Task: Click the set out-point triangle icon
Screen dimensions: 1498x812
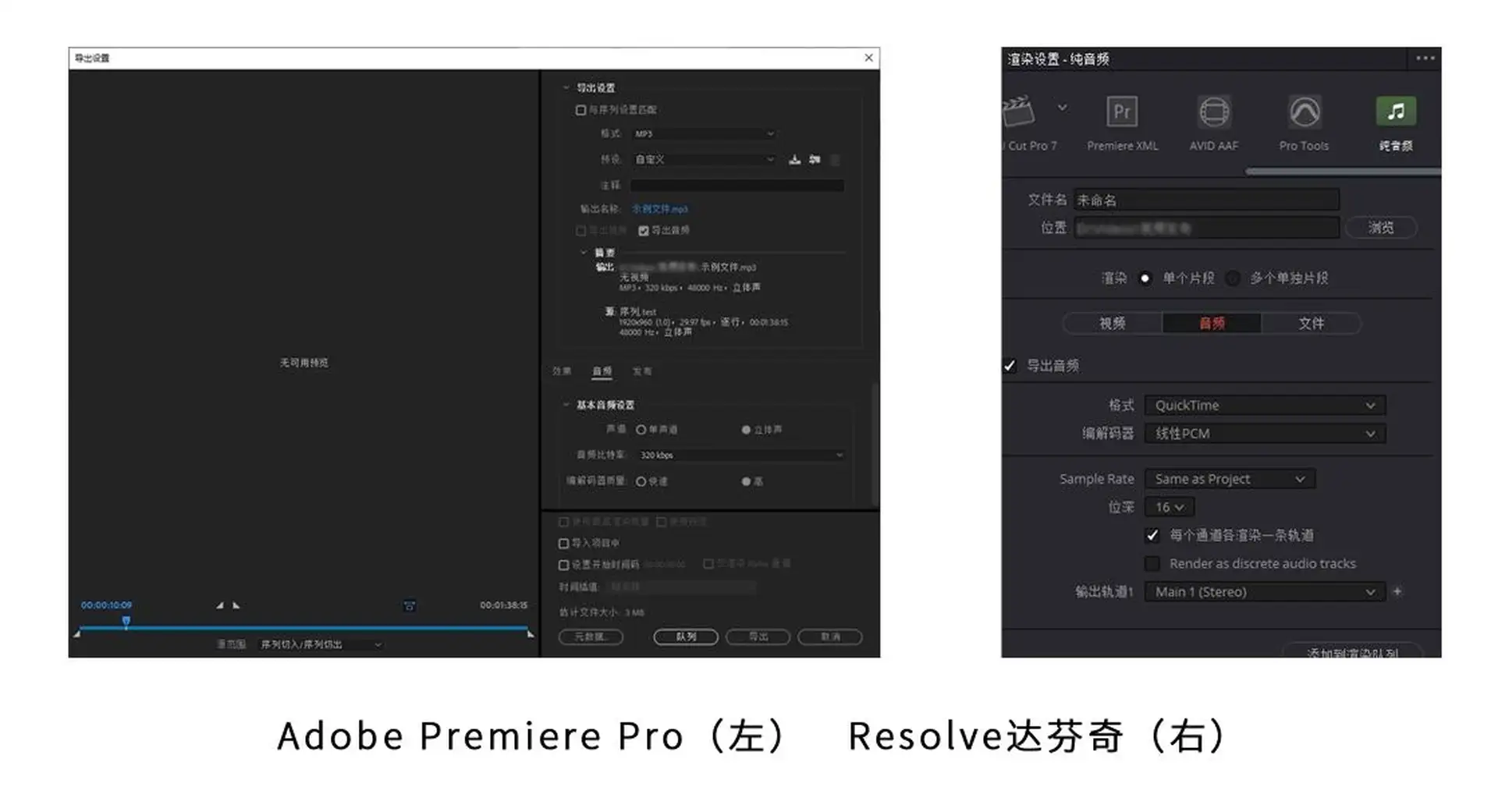Action: coord(236,605)
